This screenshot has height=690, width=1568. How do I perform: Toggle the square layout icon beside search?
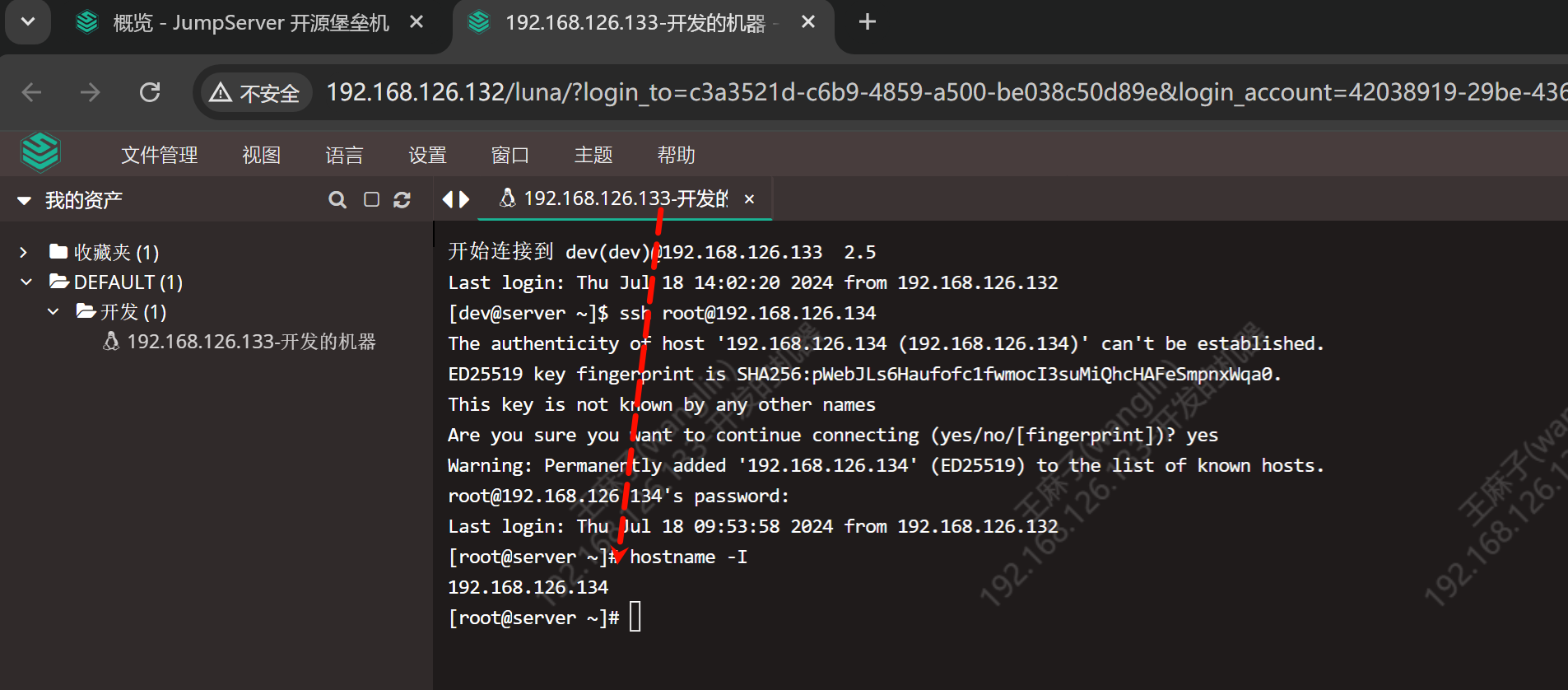click(370, 199)
